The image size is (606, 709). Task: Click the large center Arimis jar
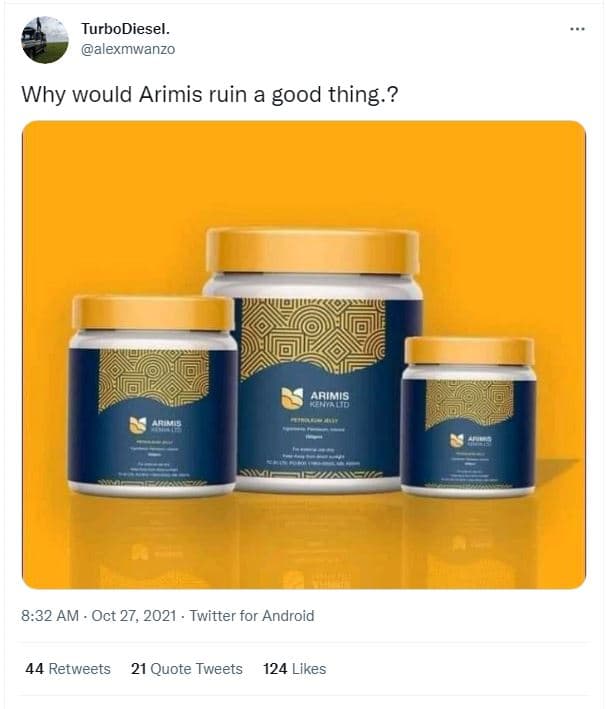coord(313,360)
